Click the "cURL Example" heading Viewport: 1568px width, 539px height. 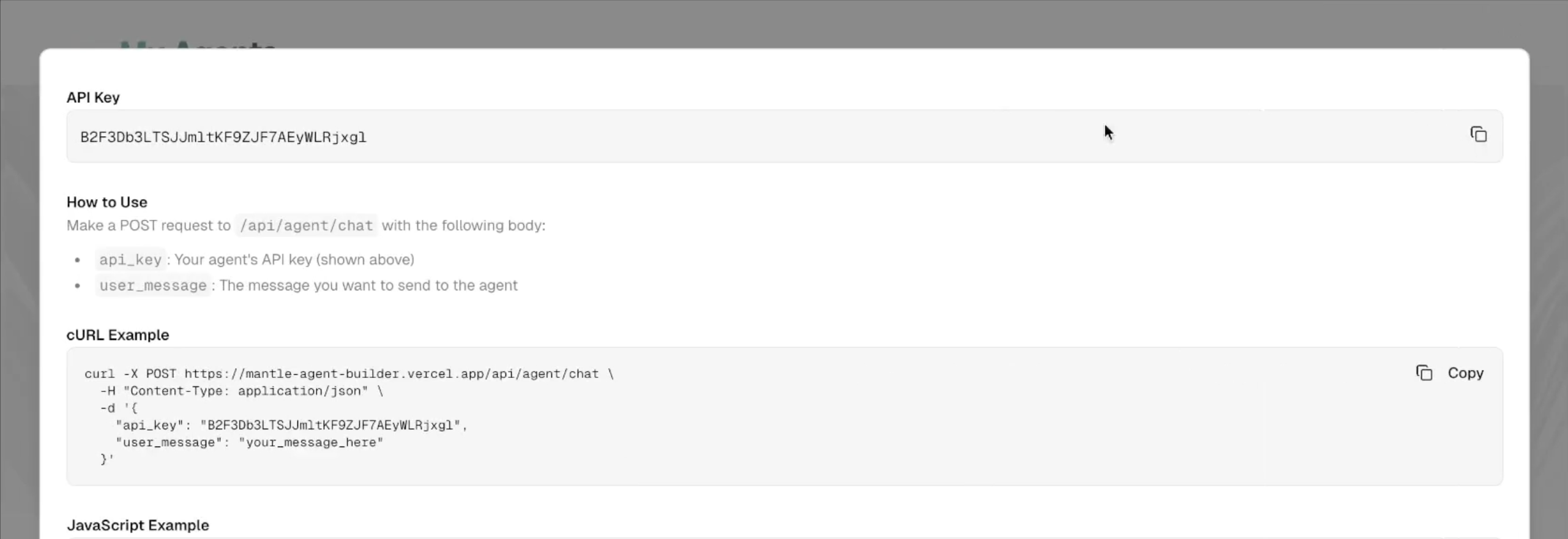pos(118,335)
